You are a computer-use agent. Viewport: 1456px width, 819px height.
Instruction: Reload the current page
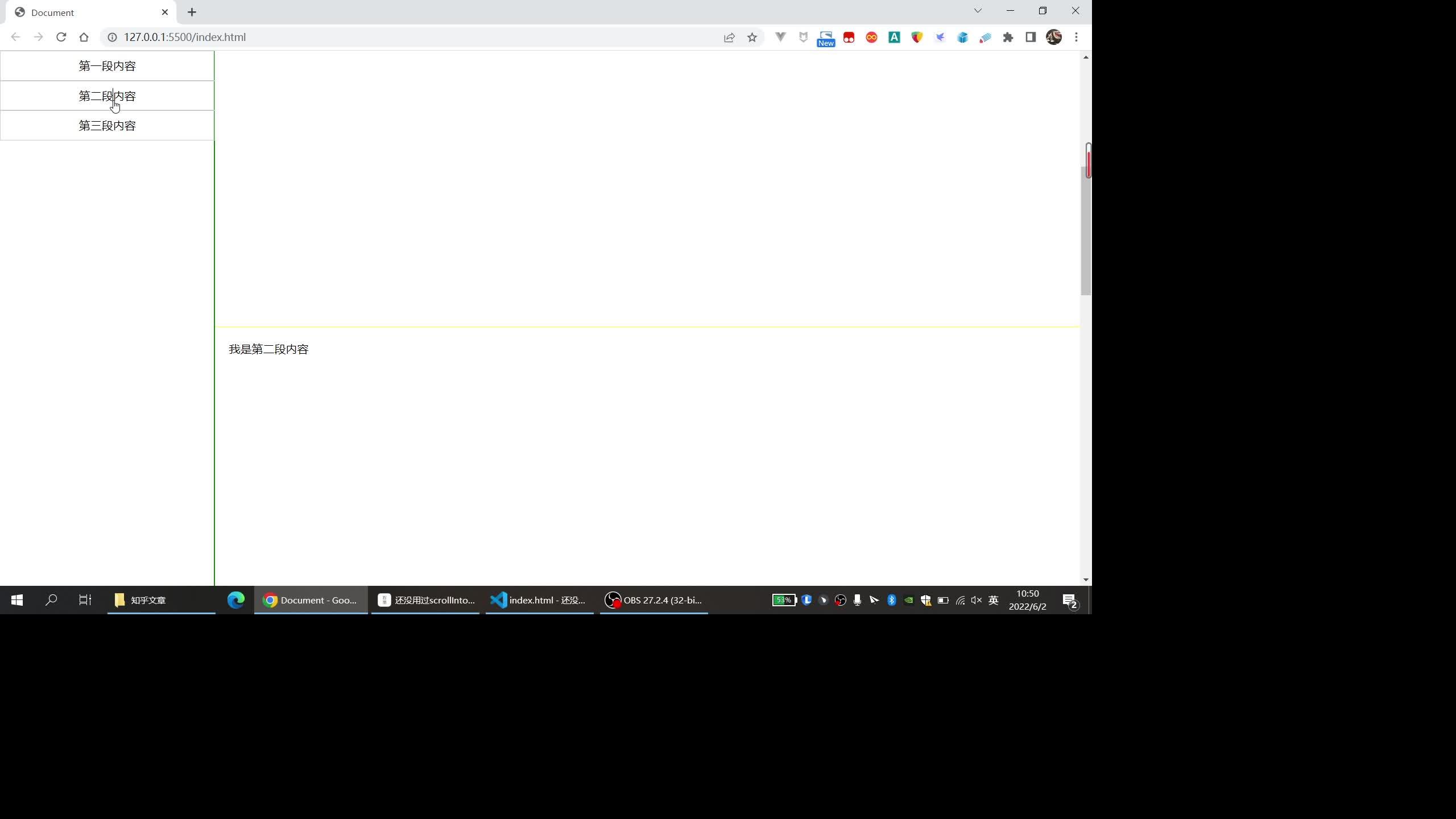(x=61, y=37)
